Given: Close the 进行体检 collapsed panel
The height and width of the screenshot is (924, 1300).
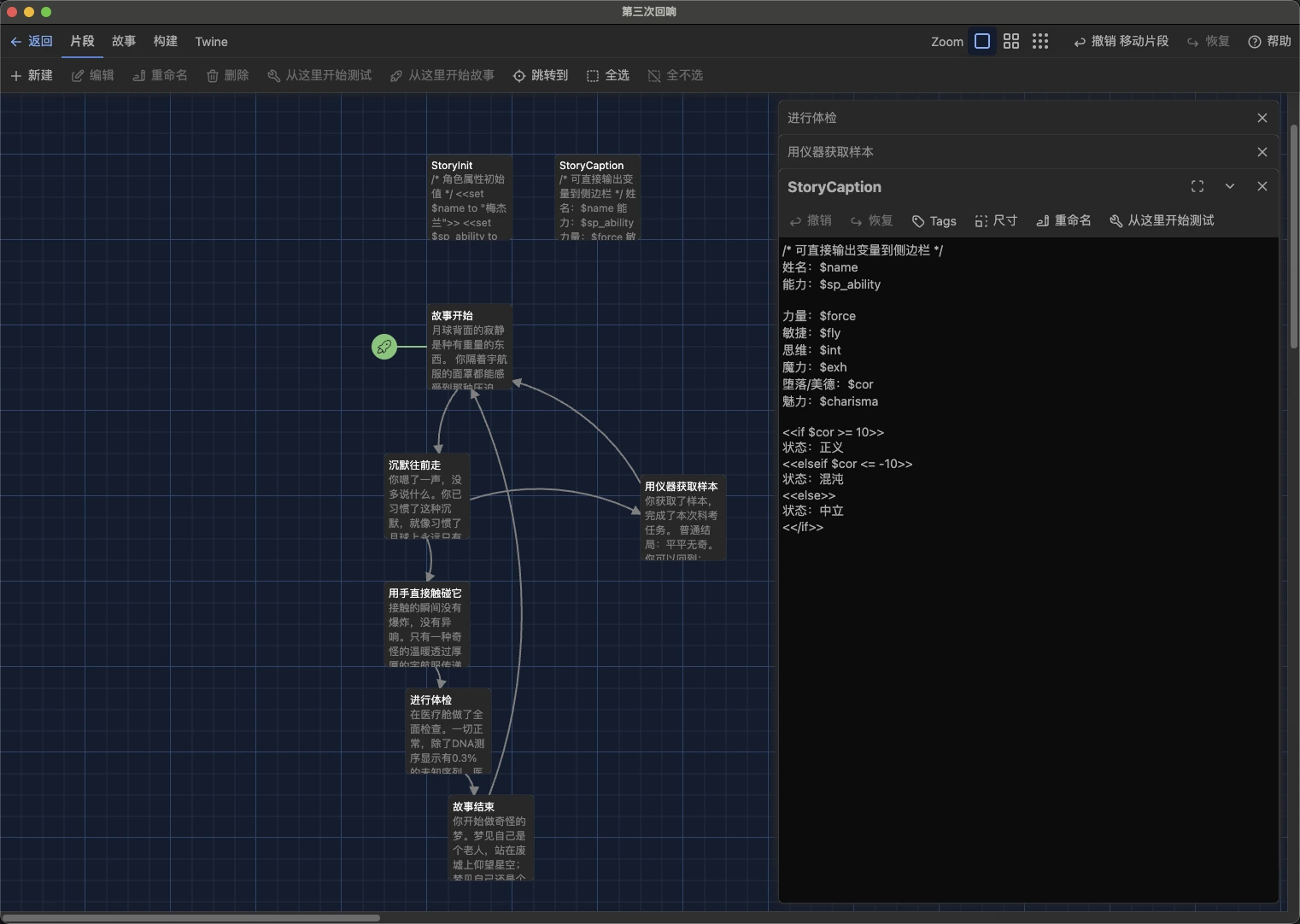Looking at the screenshot, I should [1262, 118].
